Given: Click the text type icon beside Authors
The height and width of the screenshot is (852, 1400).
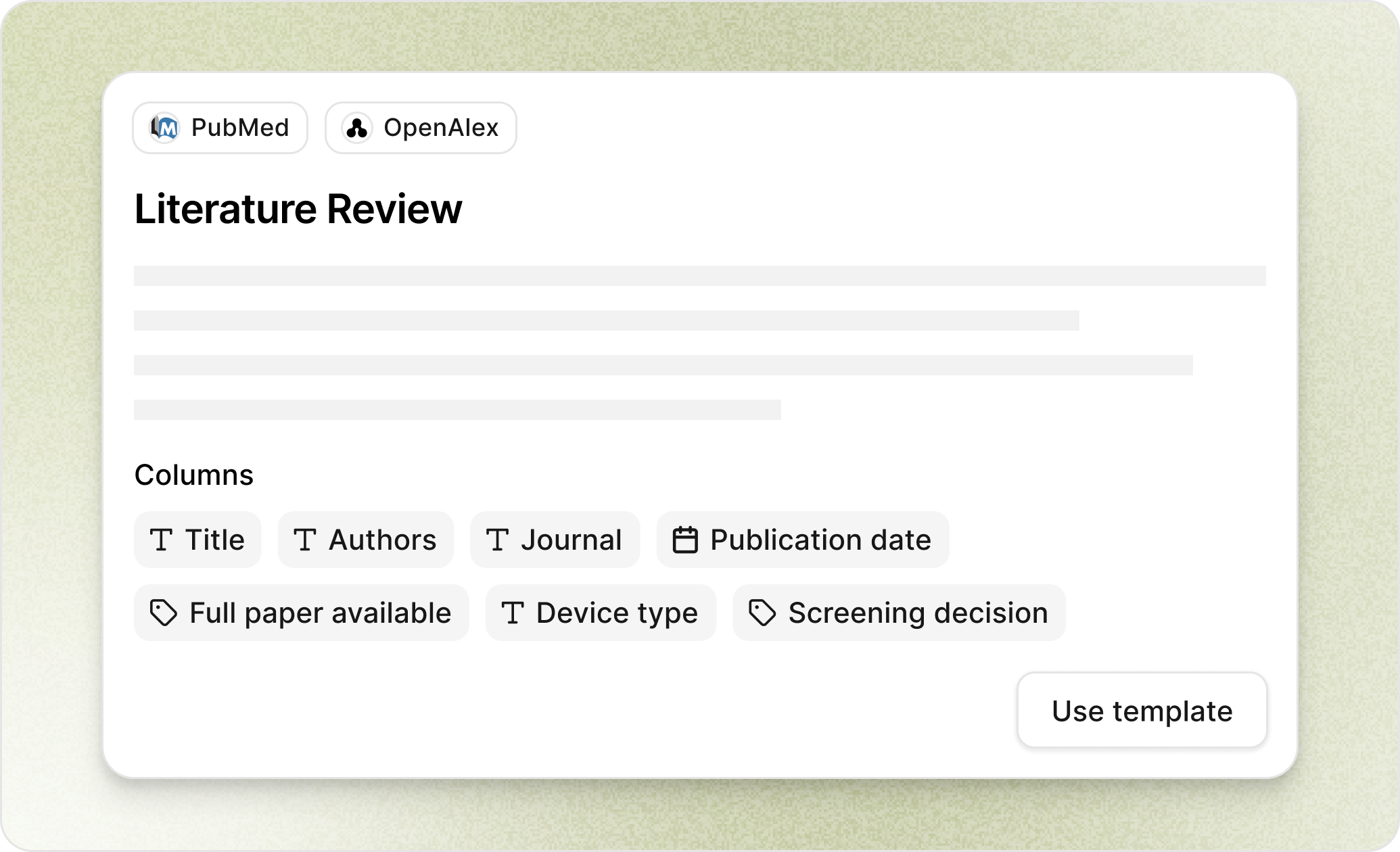Looking at the screenshot, I should 306,540.
